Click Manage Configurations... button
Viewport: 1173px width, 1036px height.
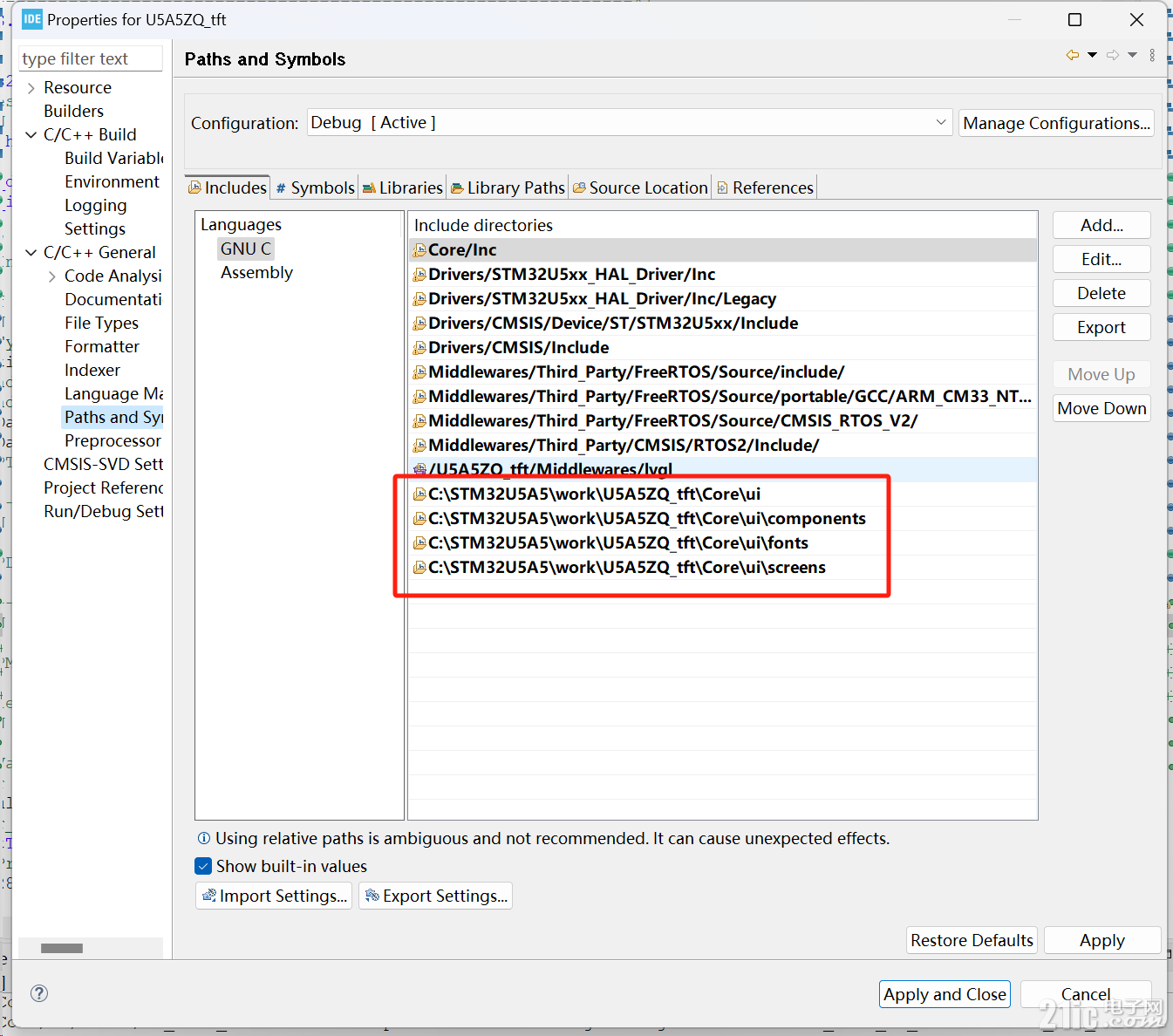tap(1056, 123)
